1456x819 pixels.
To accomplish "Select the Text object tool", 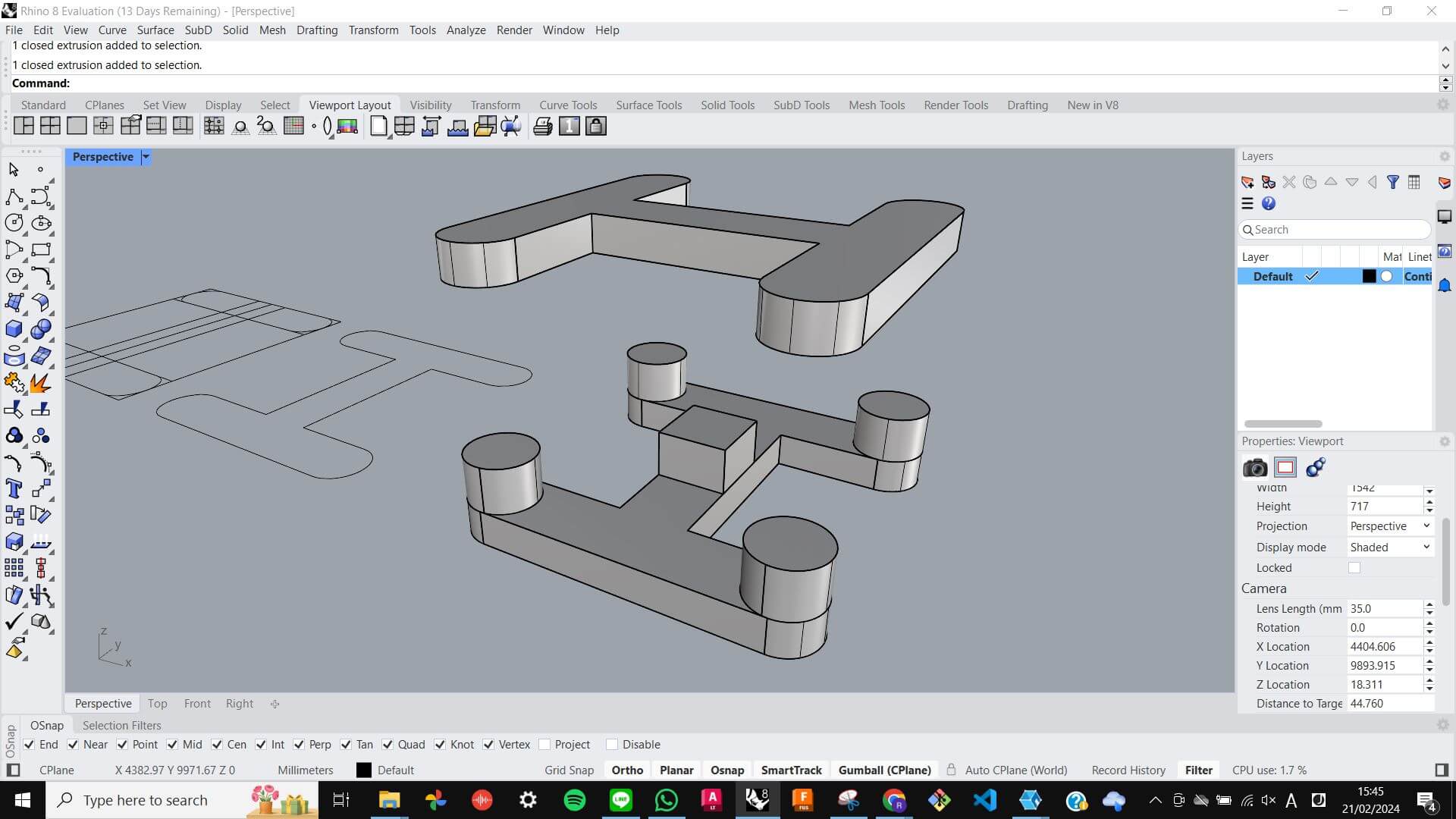I will pos(14,489).
